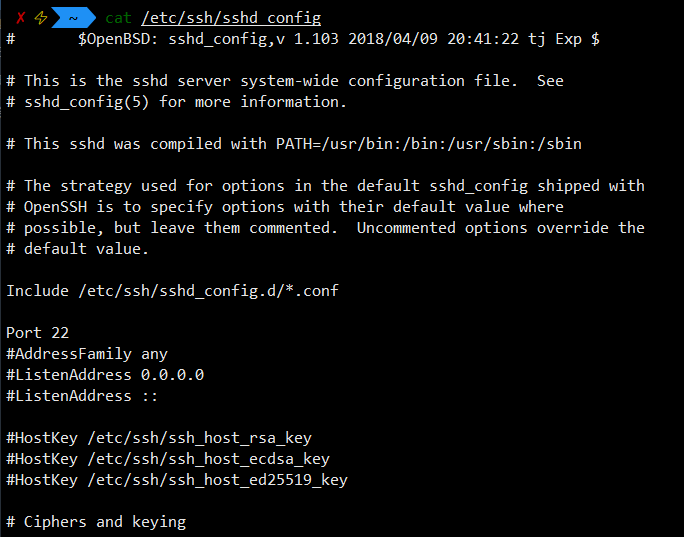Screen dimensions: 684x537
Task: Click the '# Ciphers and keying' comment
Action: coord(96,522)
